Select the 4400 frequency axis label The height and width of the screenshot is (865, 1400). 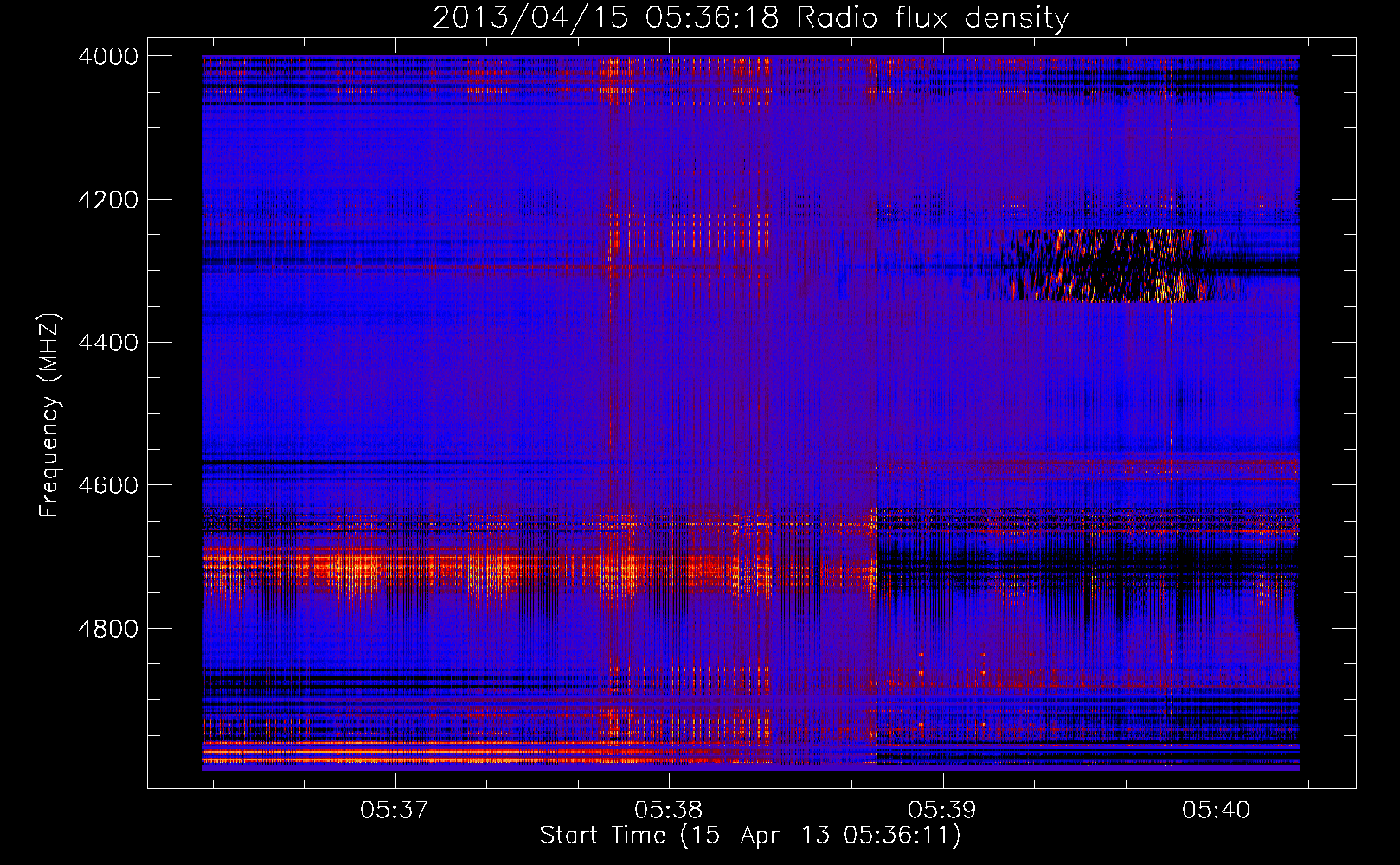coord(108,343)
